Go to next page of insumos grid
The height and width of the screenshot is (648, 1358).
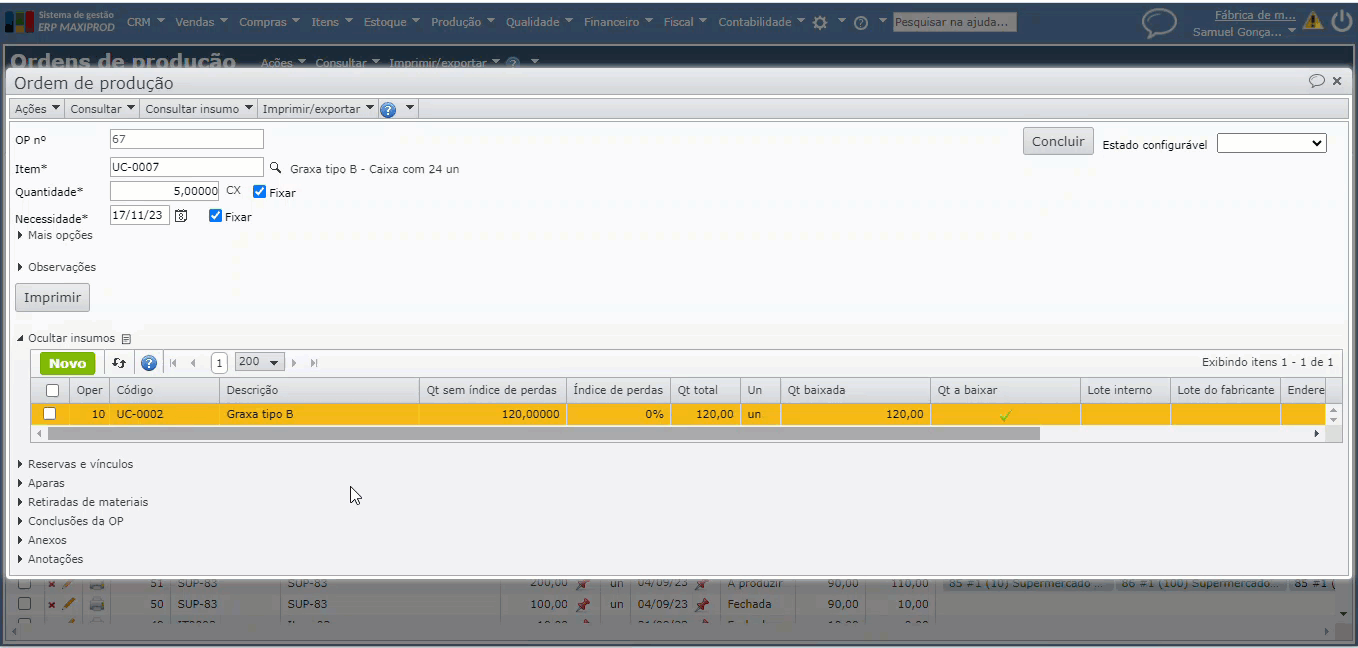(x=294, y=363)
